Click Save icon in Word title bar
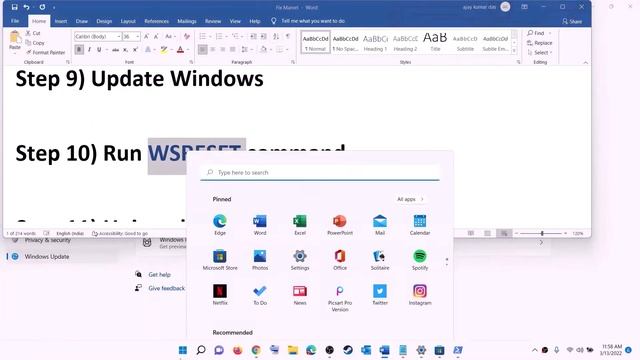This screenshot has width=640, height=360. pyautogui.click(x=14, y=7)
